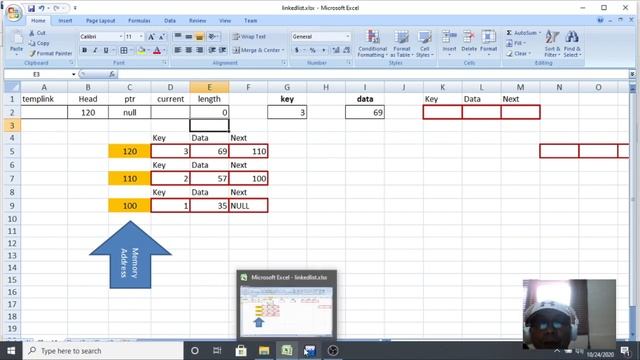Screen dimensions: 640x360
Task: Click the Decrease Decimal icon
Action: [x=347, y=50]
